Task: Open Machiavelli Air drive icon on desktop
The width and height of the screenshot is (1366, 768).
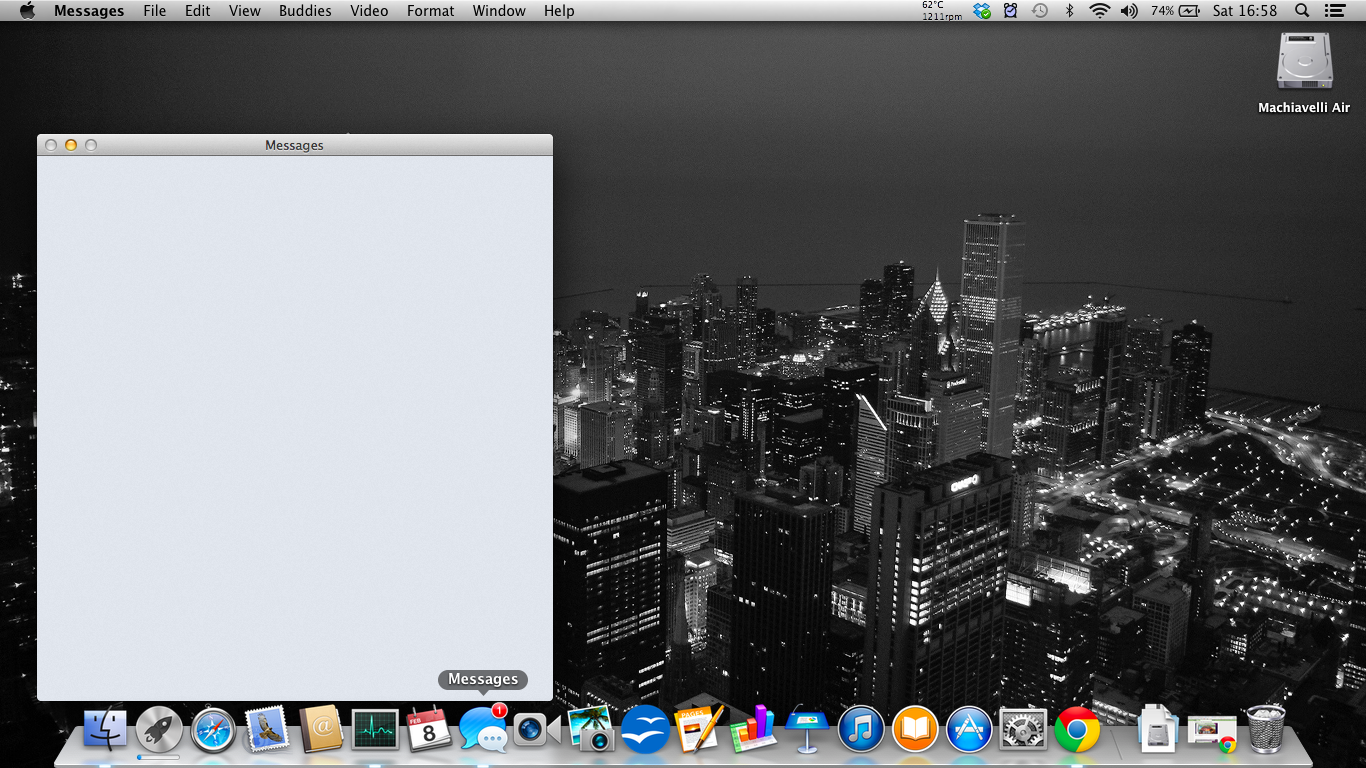Action: coord(1304,61)
